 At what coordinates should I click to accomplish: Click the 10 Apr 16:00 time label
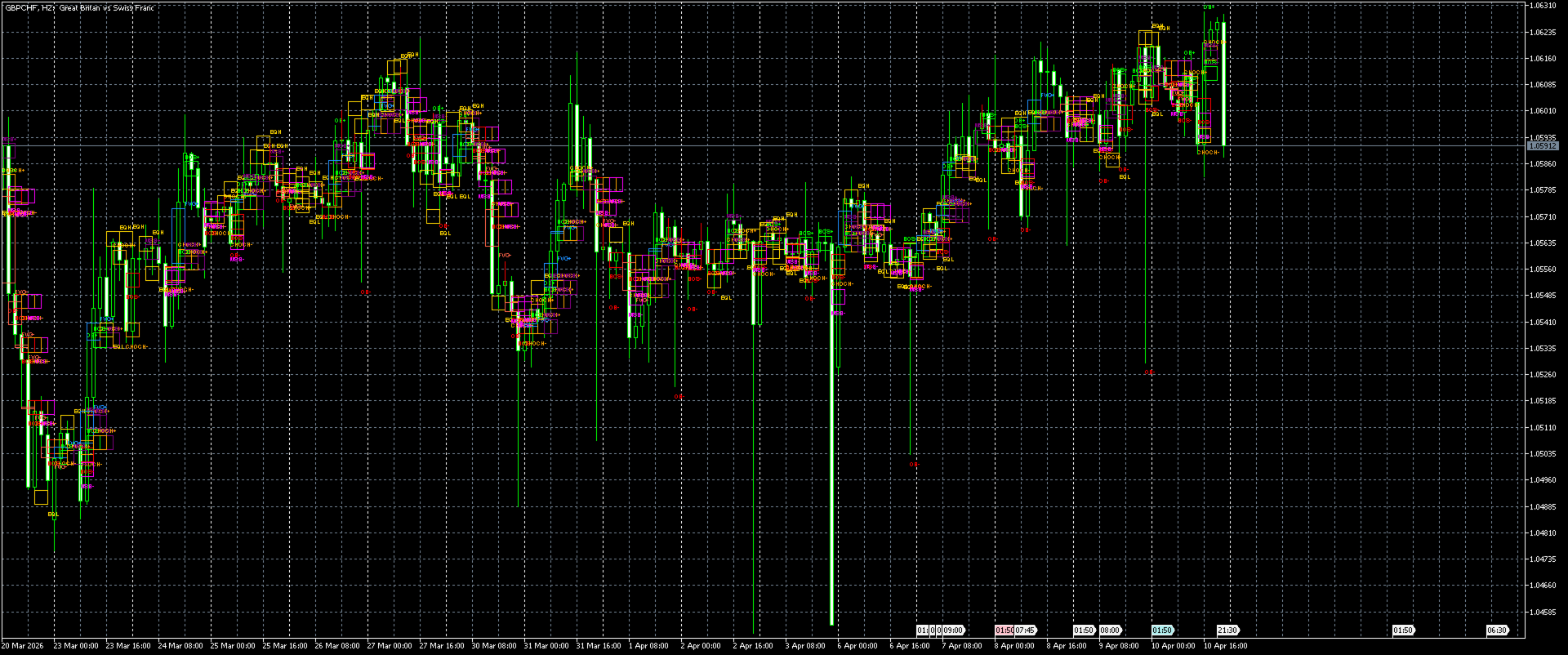coord(1226,646)
